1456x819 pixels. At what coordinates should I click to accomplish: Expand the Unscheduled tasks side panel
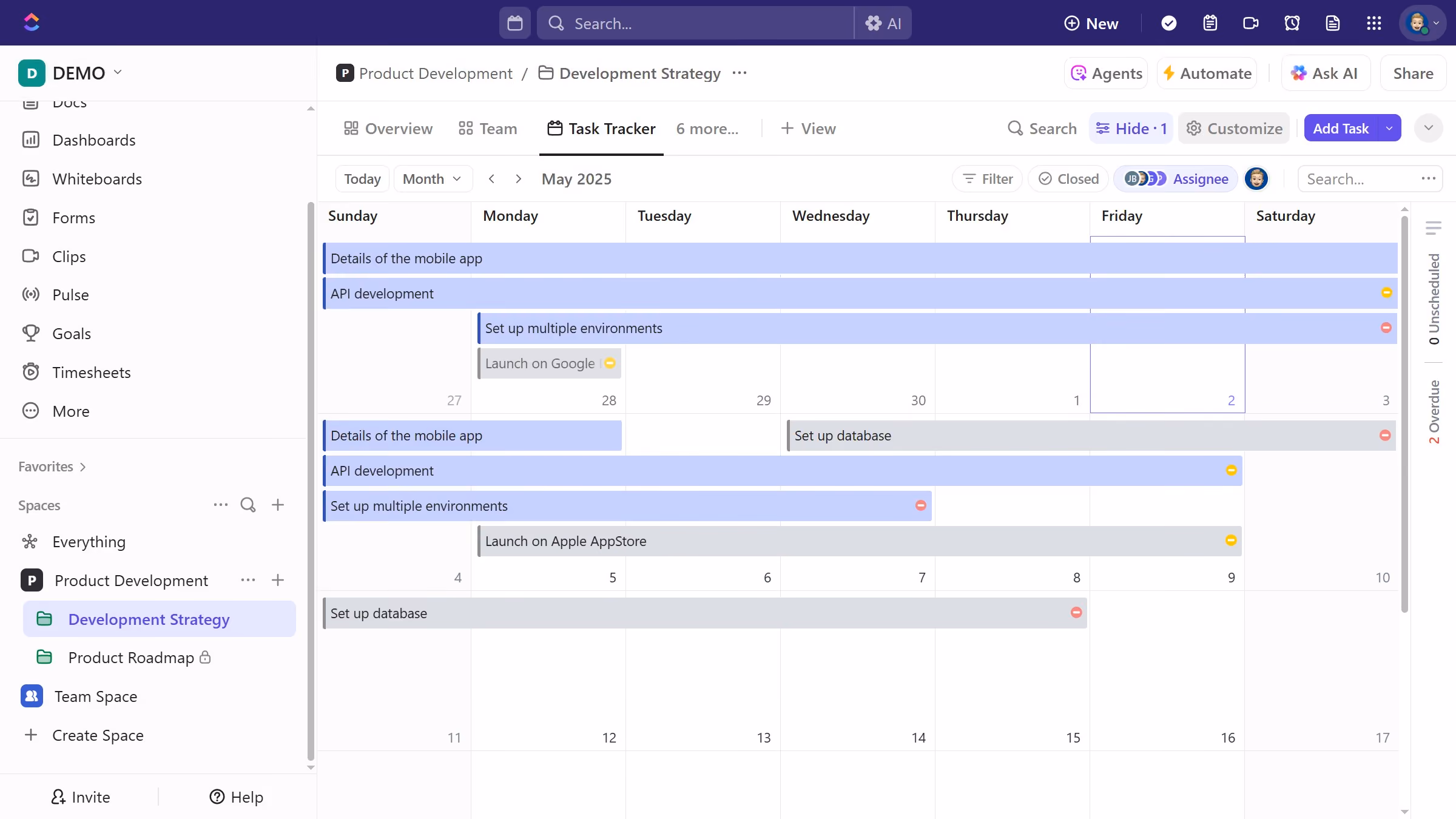[x=1434, y=298]
